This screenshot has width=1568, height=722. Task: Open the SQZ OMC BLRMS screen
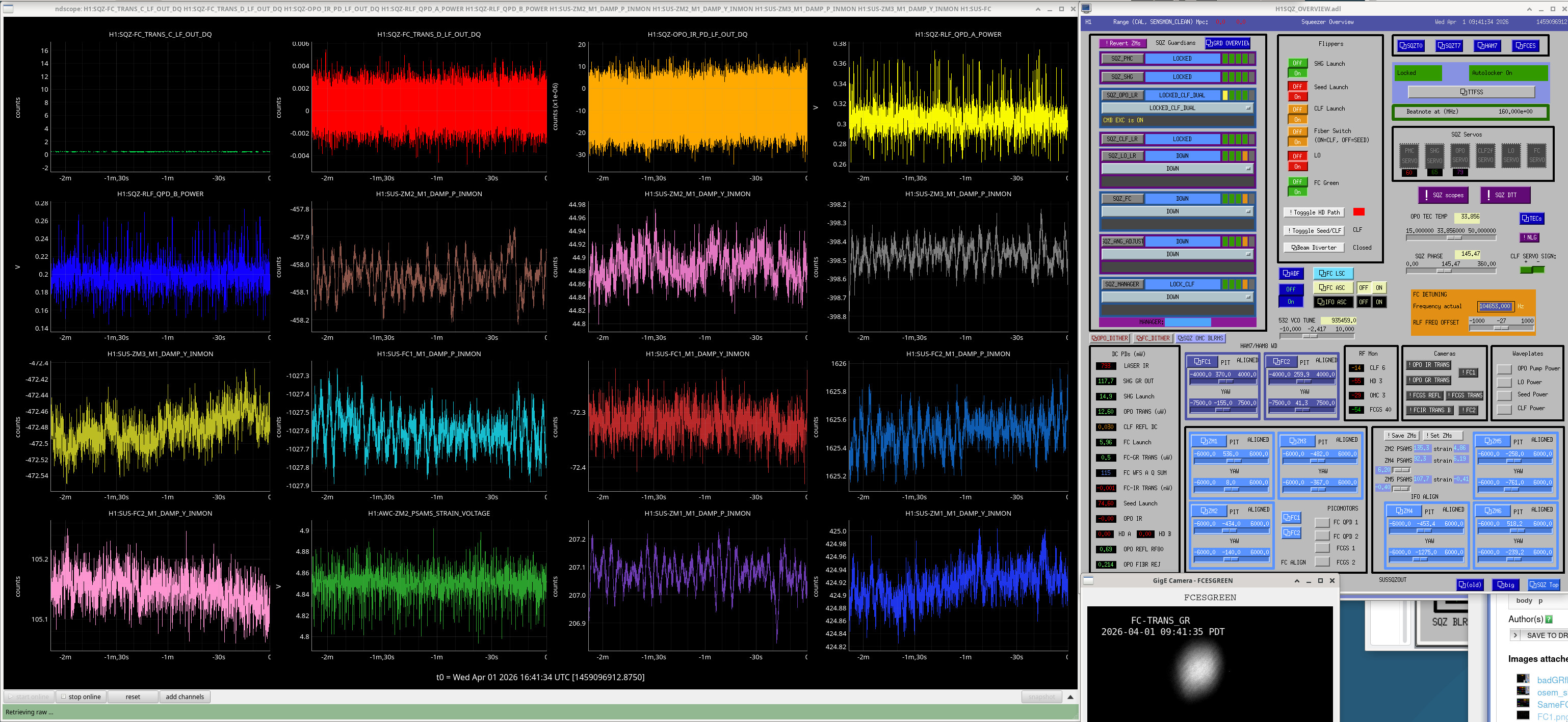[1200, 338]
